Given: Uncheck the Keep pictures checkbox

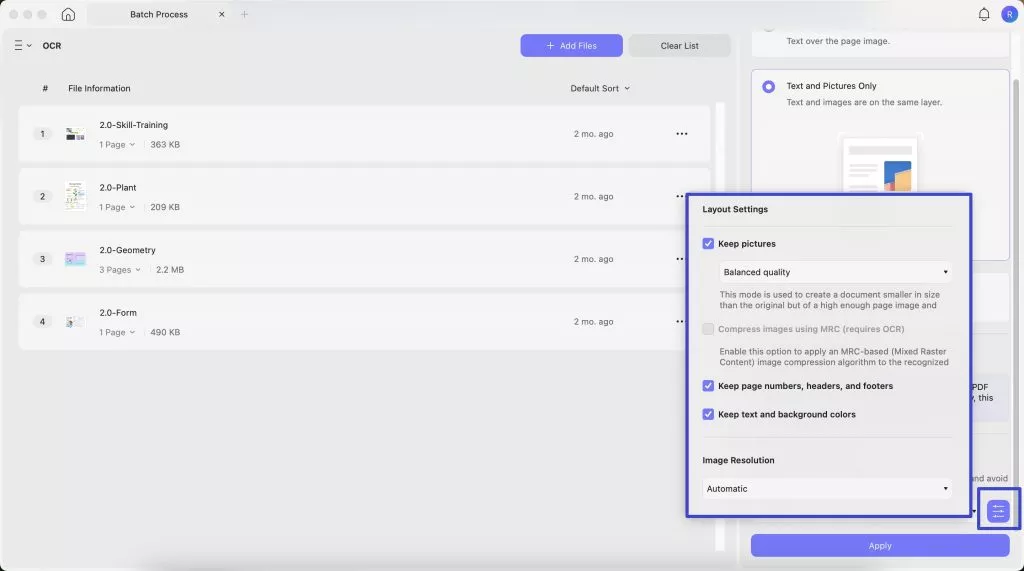Looking at the screenshot, I should (x=708, y=244).
